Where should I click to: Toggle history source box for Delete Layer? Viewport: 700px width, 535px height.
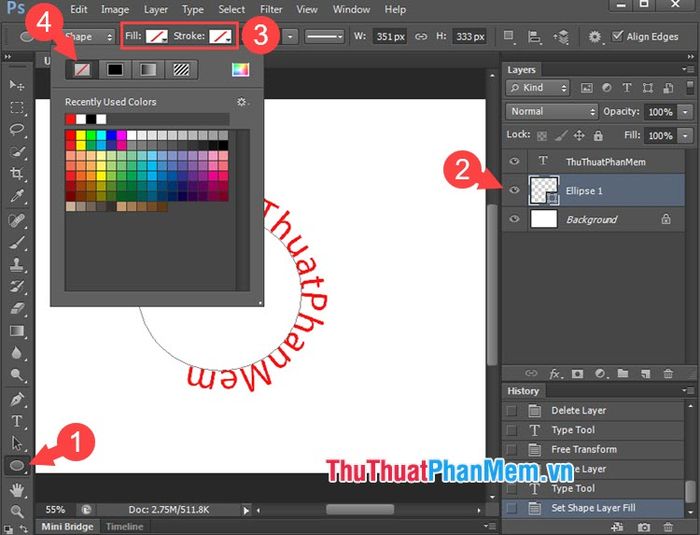click(512, 410)
